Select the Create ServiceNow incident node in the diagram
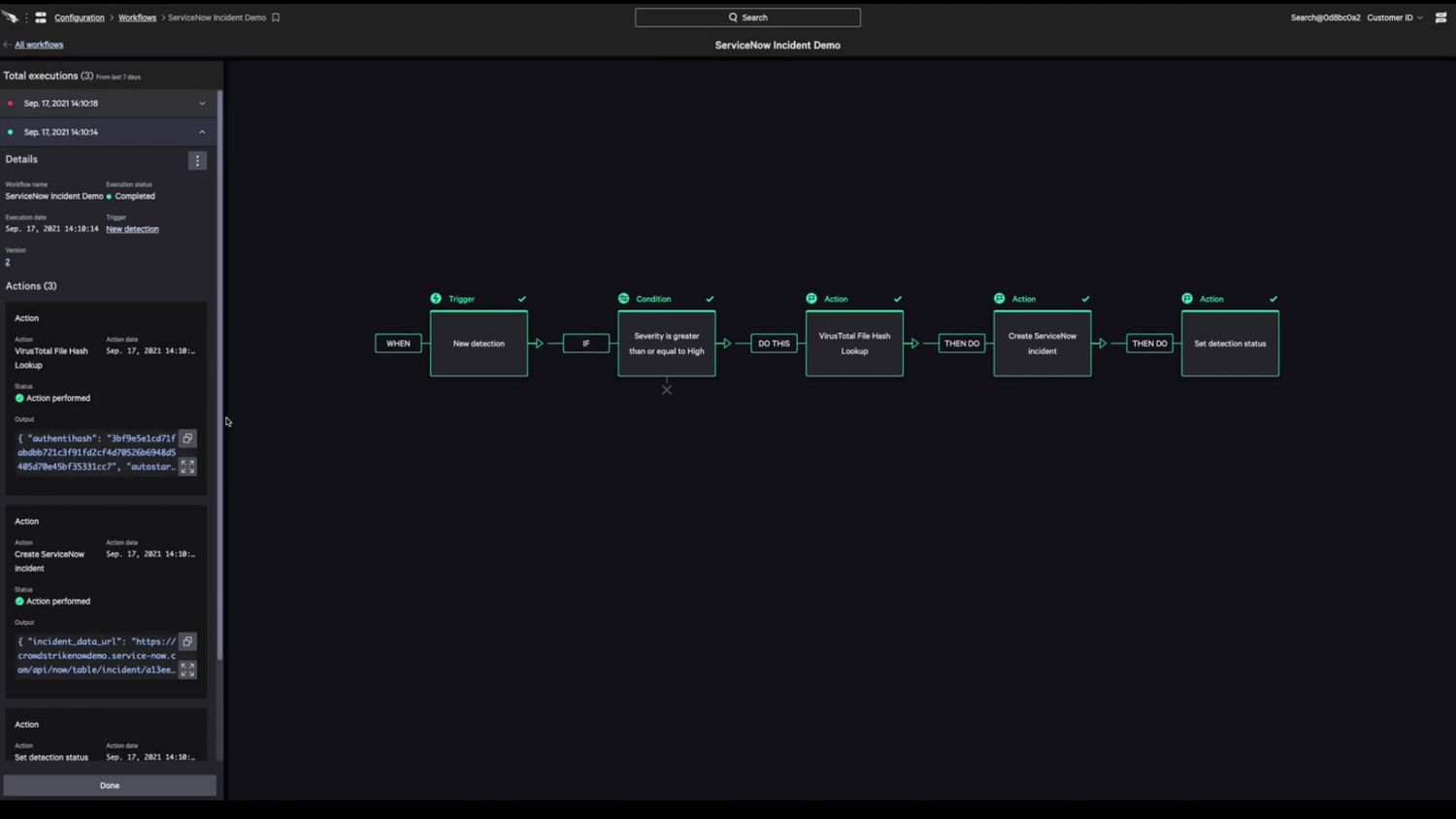This screenshot has width=1456, height=819. coord(1042,344)
